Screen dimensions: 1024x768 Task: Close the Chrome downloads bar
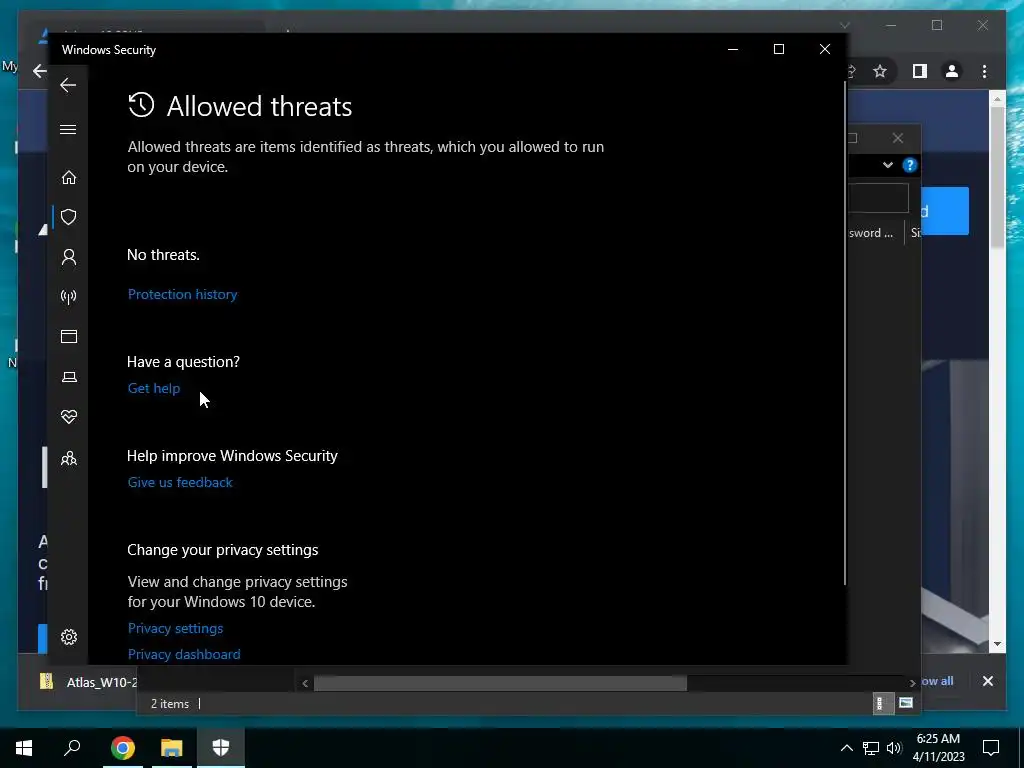coord(987,681)
